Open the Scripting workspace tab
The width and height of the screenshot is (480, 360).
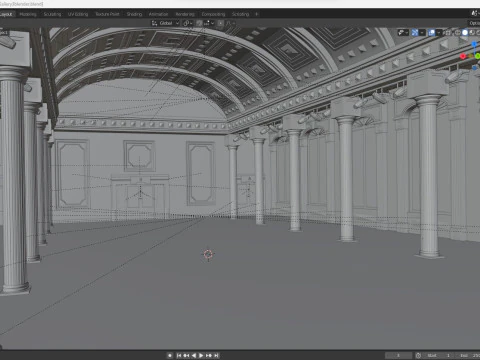pyautogui.click(x=240, y=14)
